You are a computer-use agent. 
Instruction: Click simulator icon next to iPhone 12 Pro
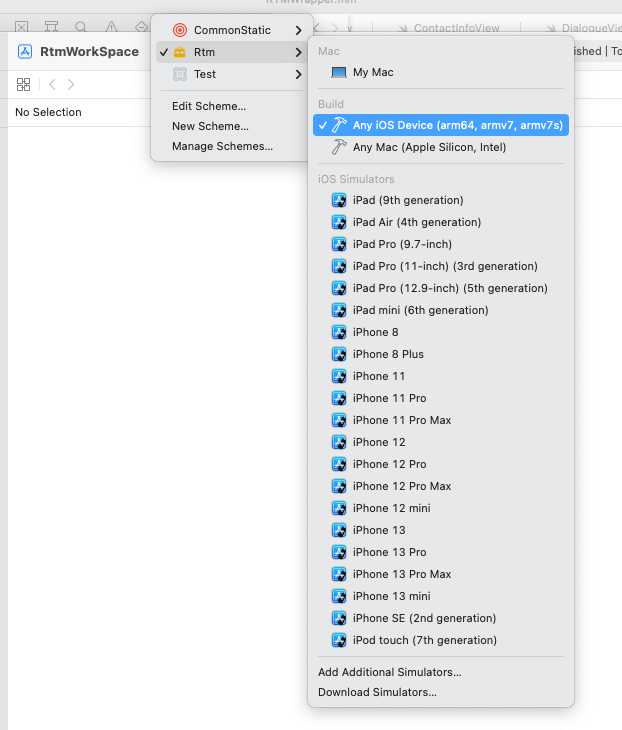point(339,464)
